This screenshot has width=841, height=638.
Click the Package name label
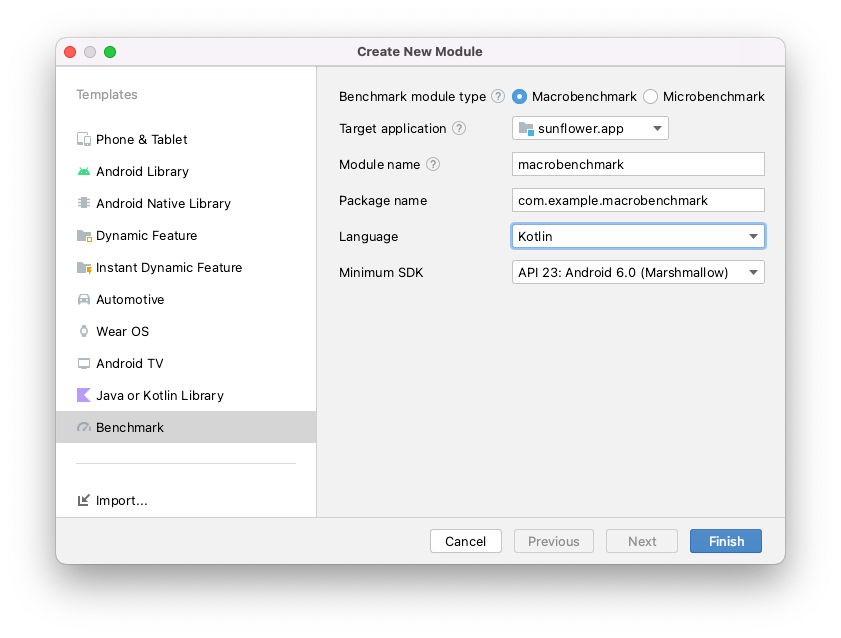(383, 201)
